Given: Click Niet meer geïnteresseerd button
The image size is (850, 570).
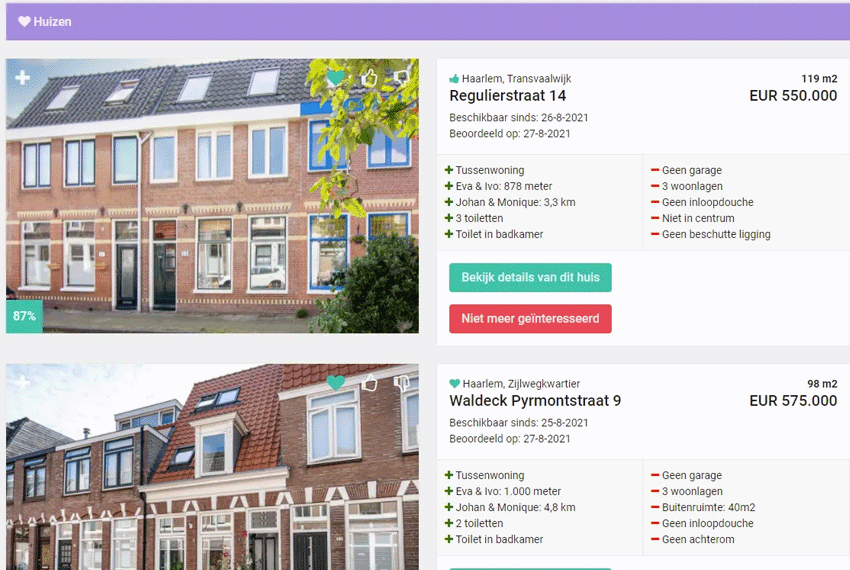Looking at the screenshot, I should [530, 318].
